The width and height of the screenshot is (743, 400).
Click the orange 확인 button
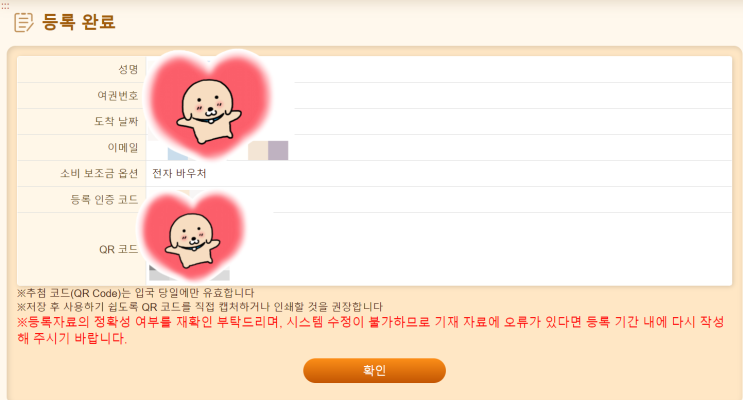pos(374,370)
